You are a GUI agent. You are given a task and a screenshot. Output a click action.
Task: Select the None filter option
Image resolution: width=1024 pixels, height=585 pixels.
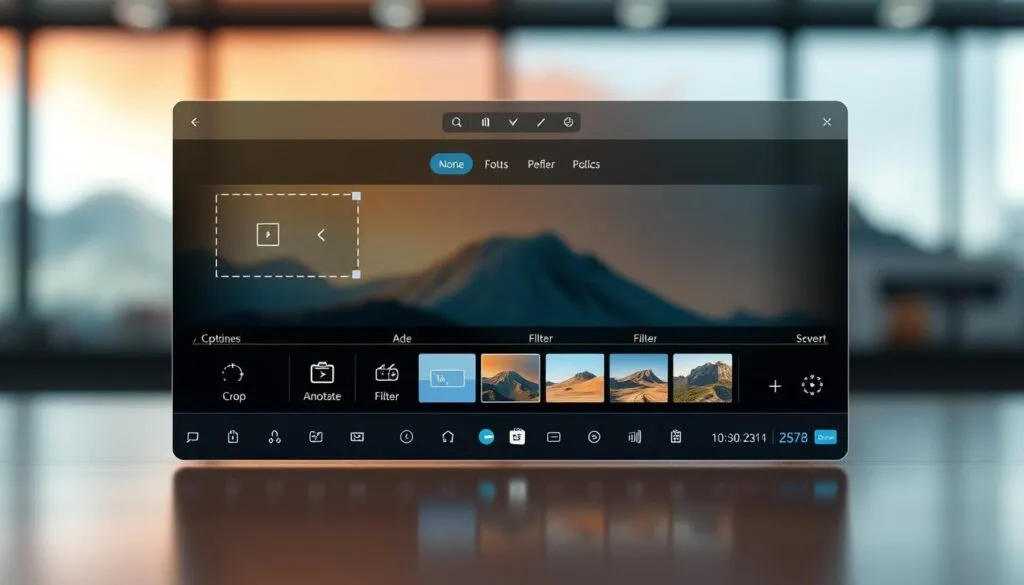pos(451,164)
